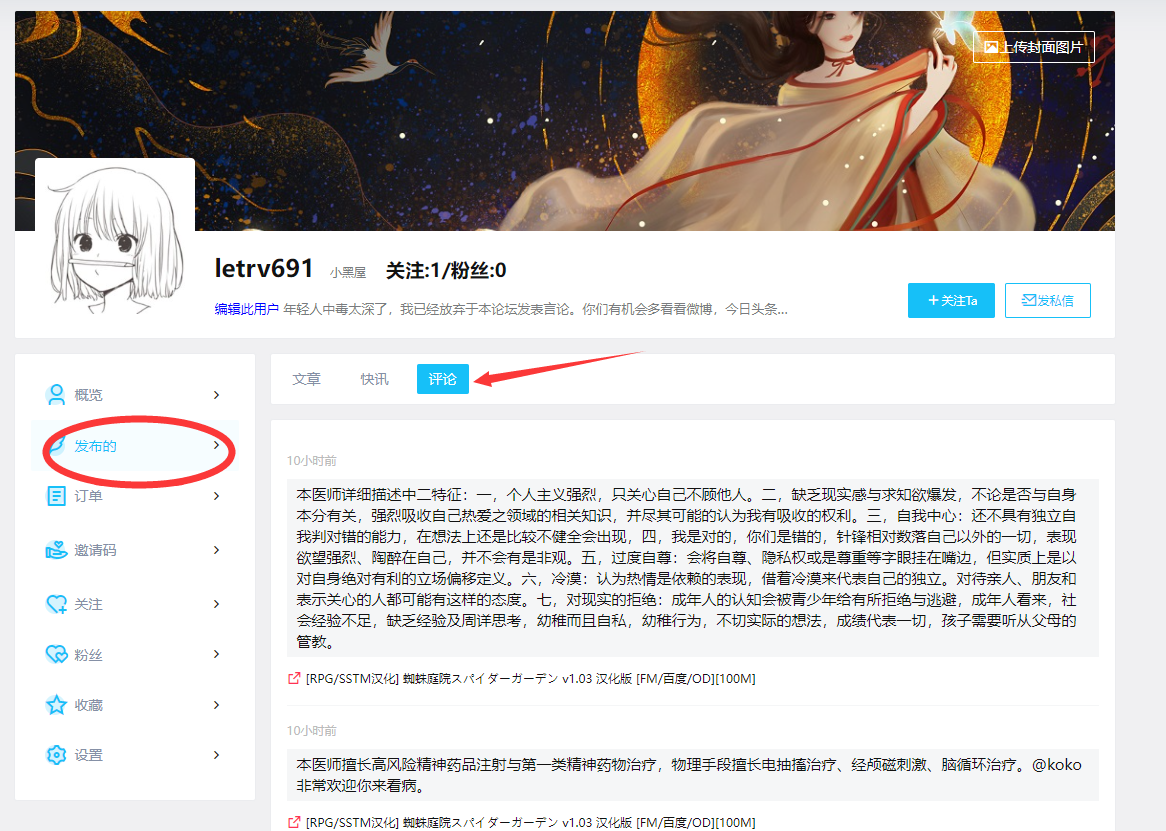Click the second comment's 10小时前 timestamp

(x=312, y=731)
